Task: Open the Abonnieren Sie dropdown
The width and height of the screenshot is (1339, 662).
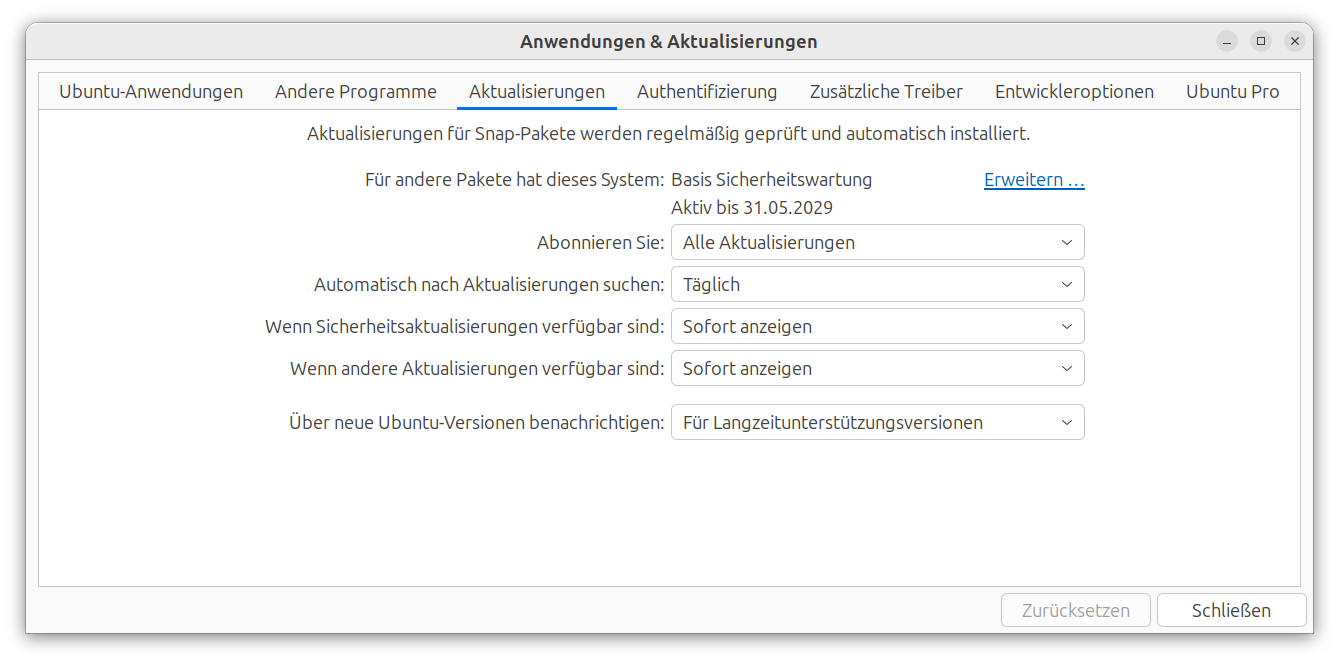Action: [x=877, y=242]
